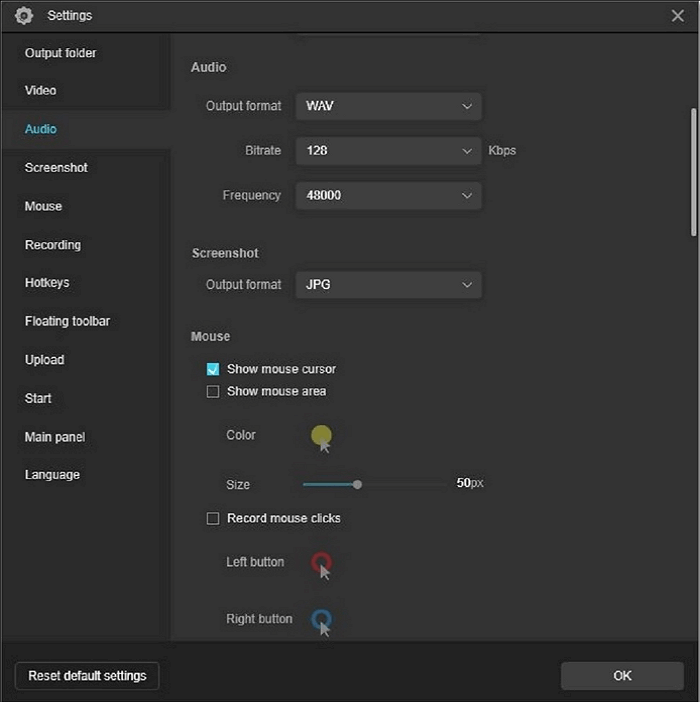Click the mouse area Size slider handle
The image size is (700, 702).
pos(357,485)
